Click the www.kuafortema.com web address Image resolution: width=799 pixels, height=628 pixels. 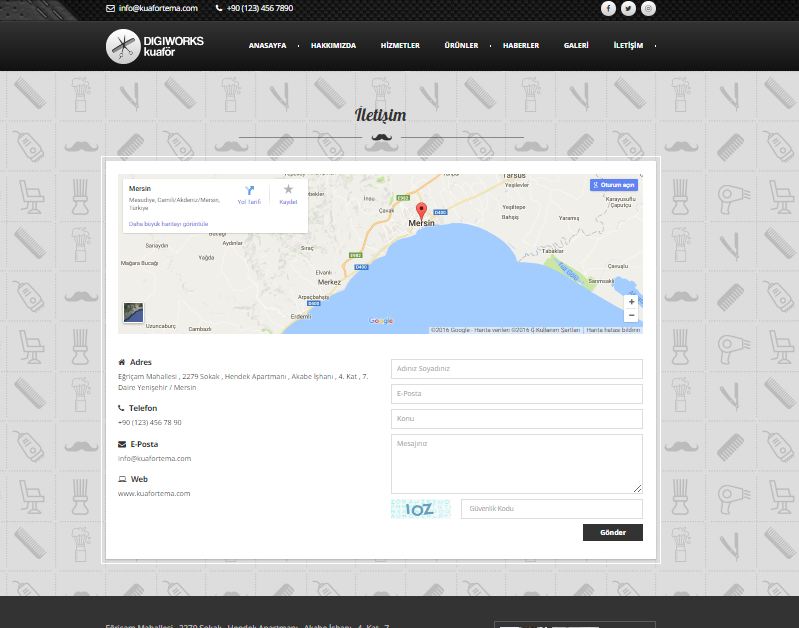pyautogui.click(x=154, y=493)
